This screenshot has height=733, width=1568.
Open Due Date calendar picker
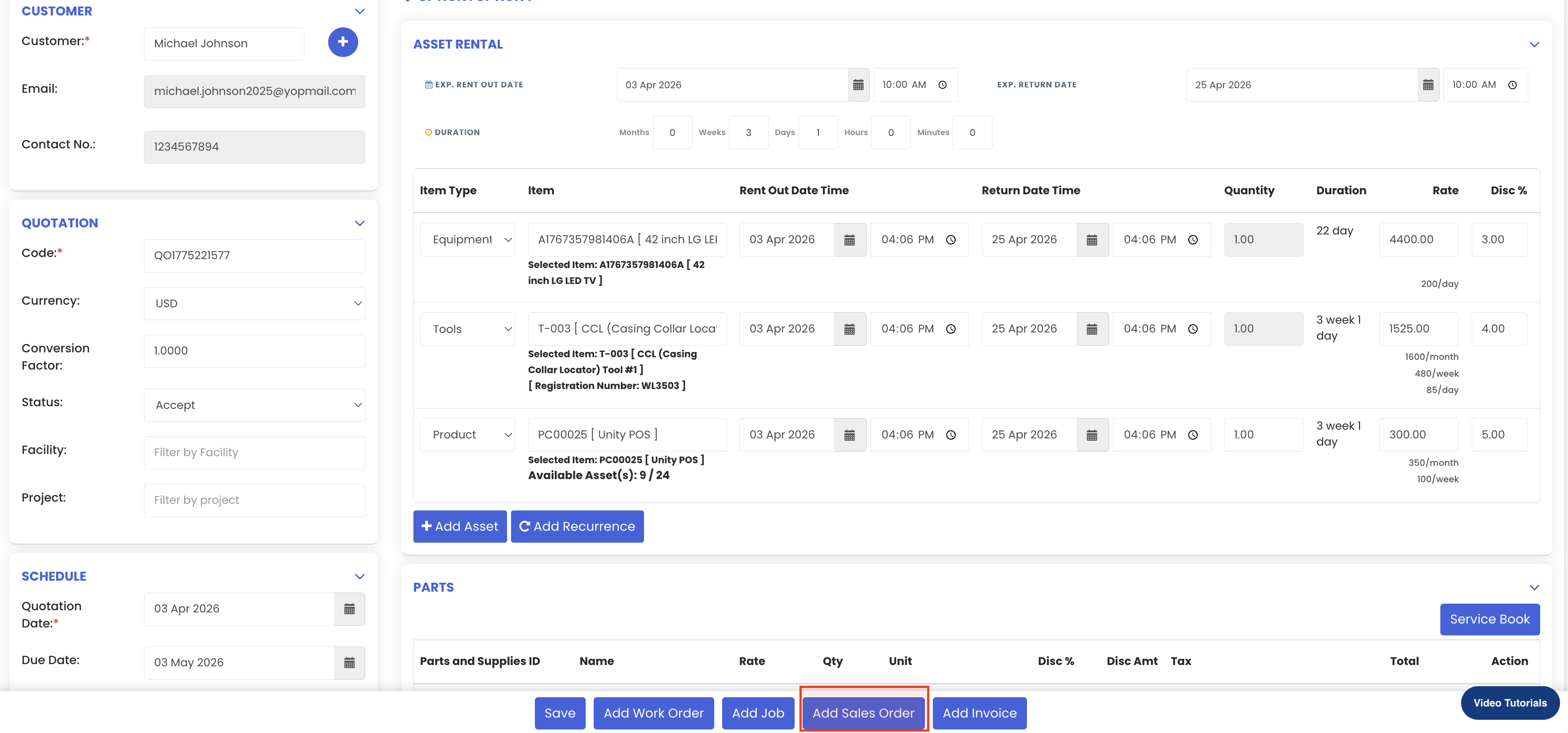coord(349,662)
